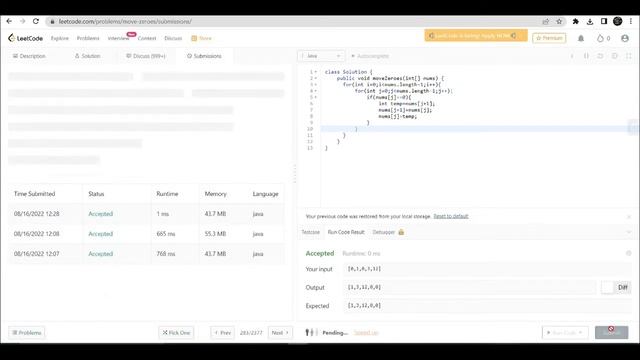Open the browser downloads

[x=590, y=22]
